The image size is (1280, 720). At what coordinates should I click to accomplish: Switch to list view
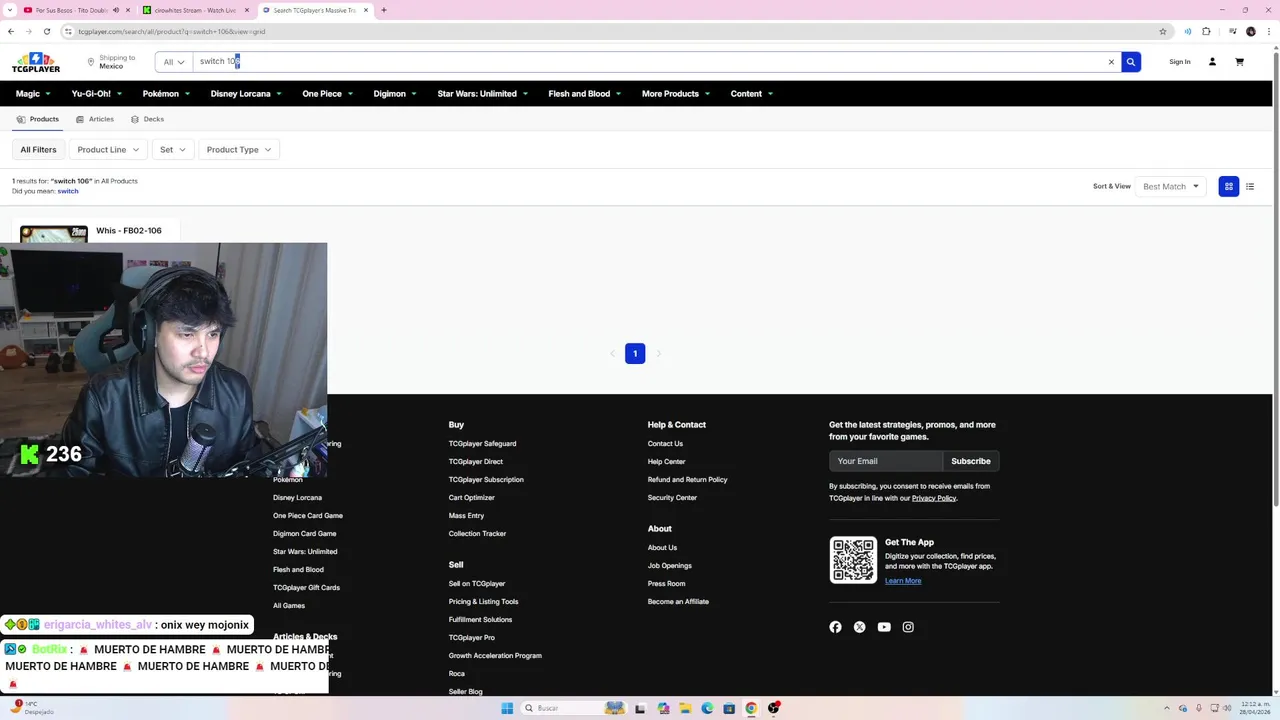1250,186
